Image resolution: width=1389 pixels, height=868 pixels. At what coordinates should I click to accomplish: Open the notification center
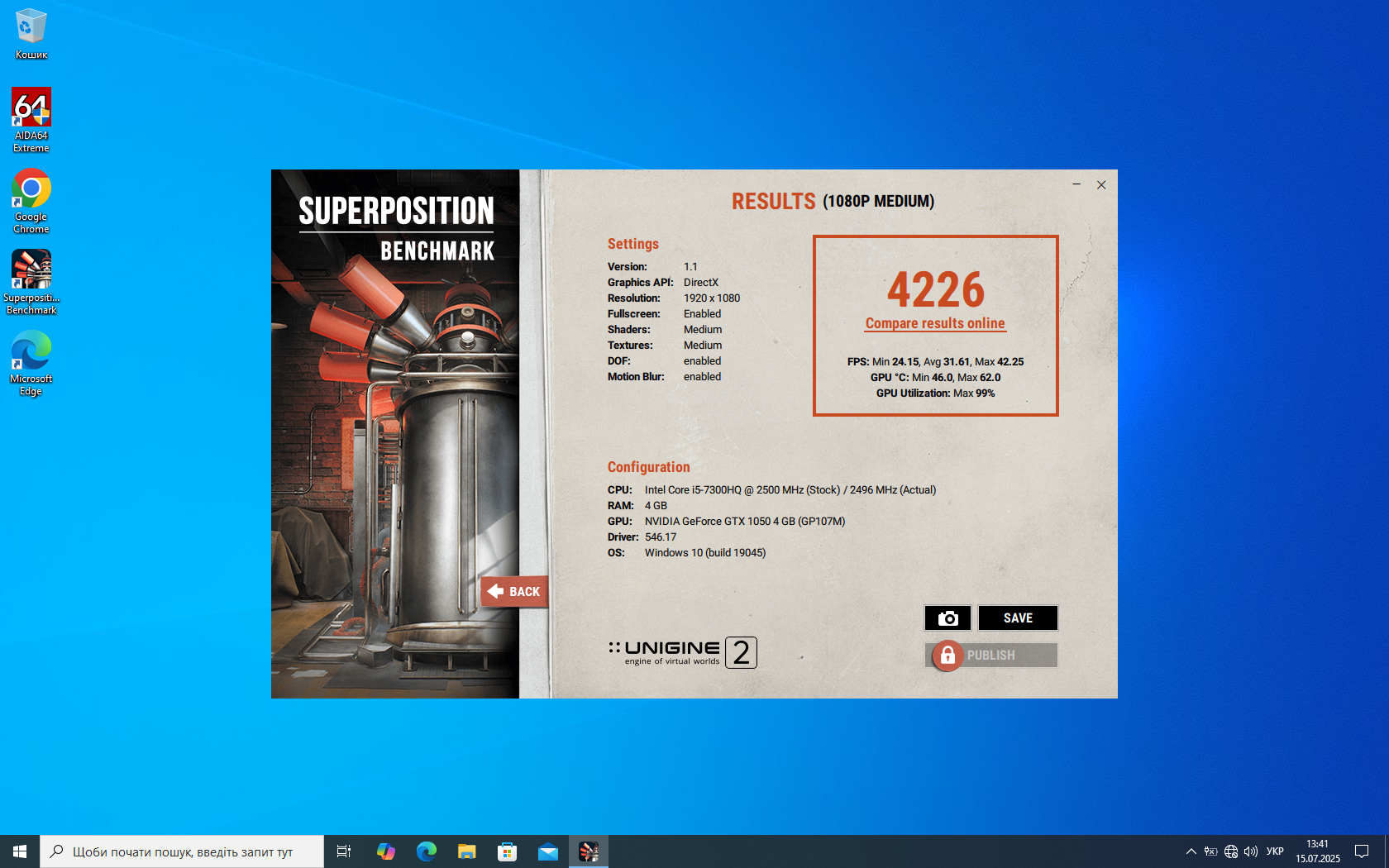click(x=1362, y=851)
